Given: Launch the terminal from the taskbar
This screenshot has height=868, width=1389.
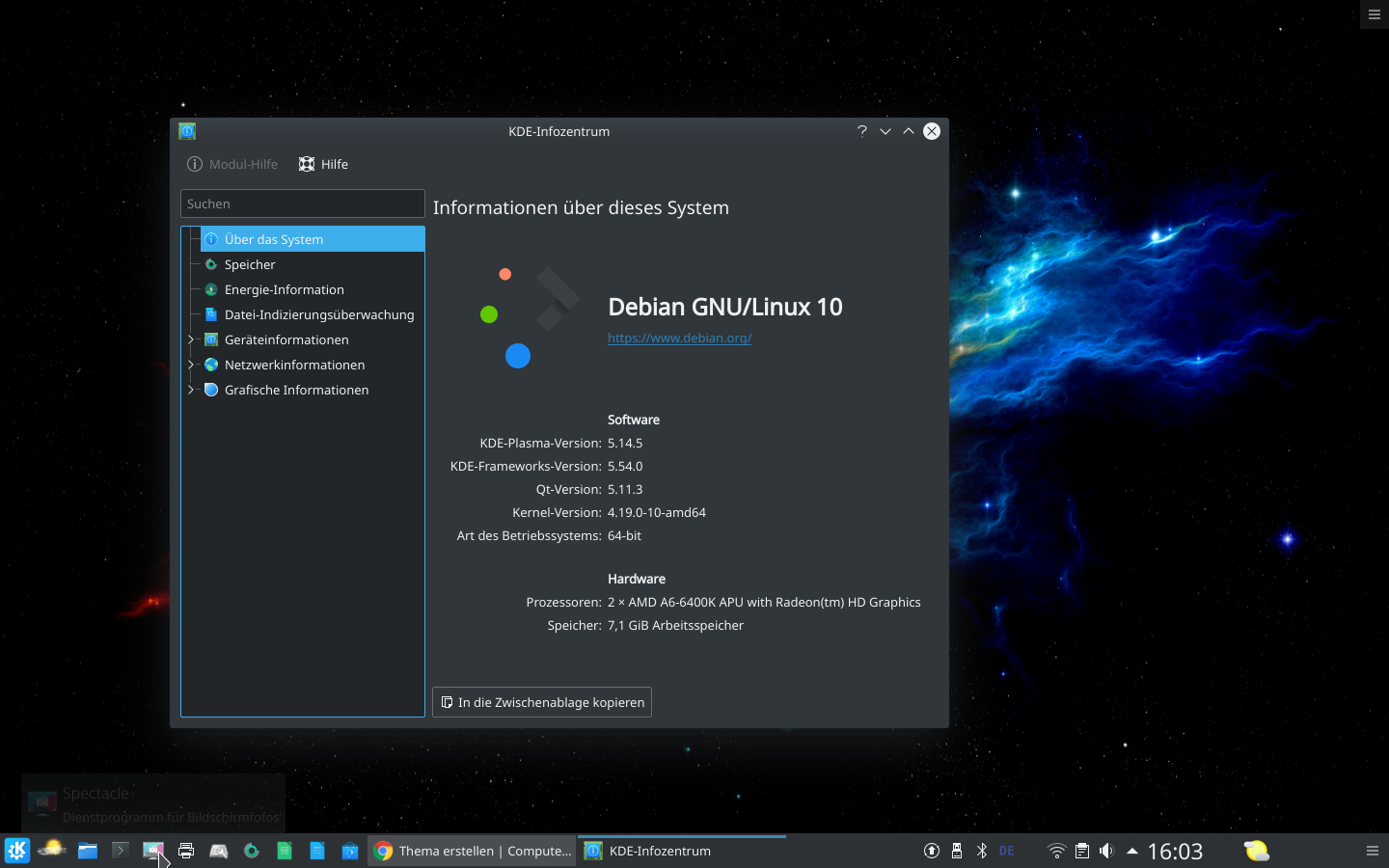Looking at the screenshot, I should tap(121, 851).
